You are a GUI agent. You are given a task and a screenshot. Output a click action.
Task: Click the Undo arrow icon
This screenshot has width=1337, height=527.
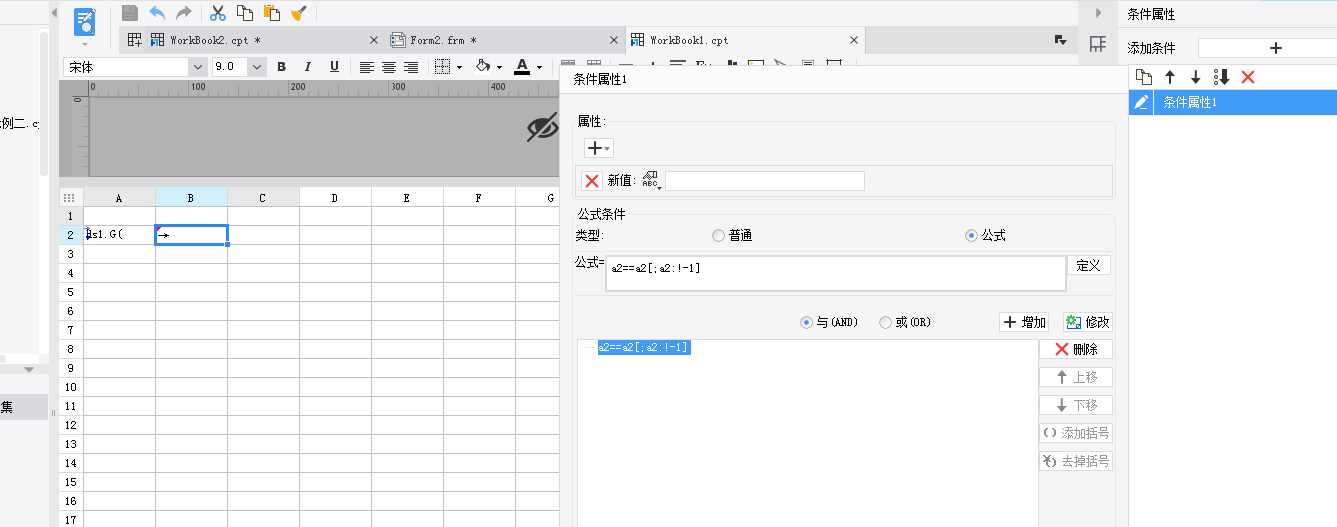[157, 13]
